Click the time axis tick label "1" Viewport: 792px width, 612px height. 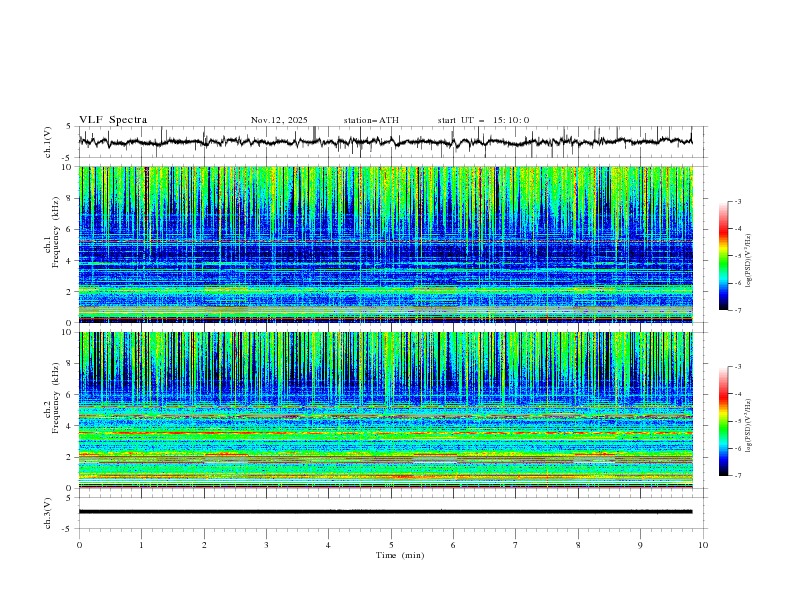click(x=141, y=545)
